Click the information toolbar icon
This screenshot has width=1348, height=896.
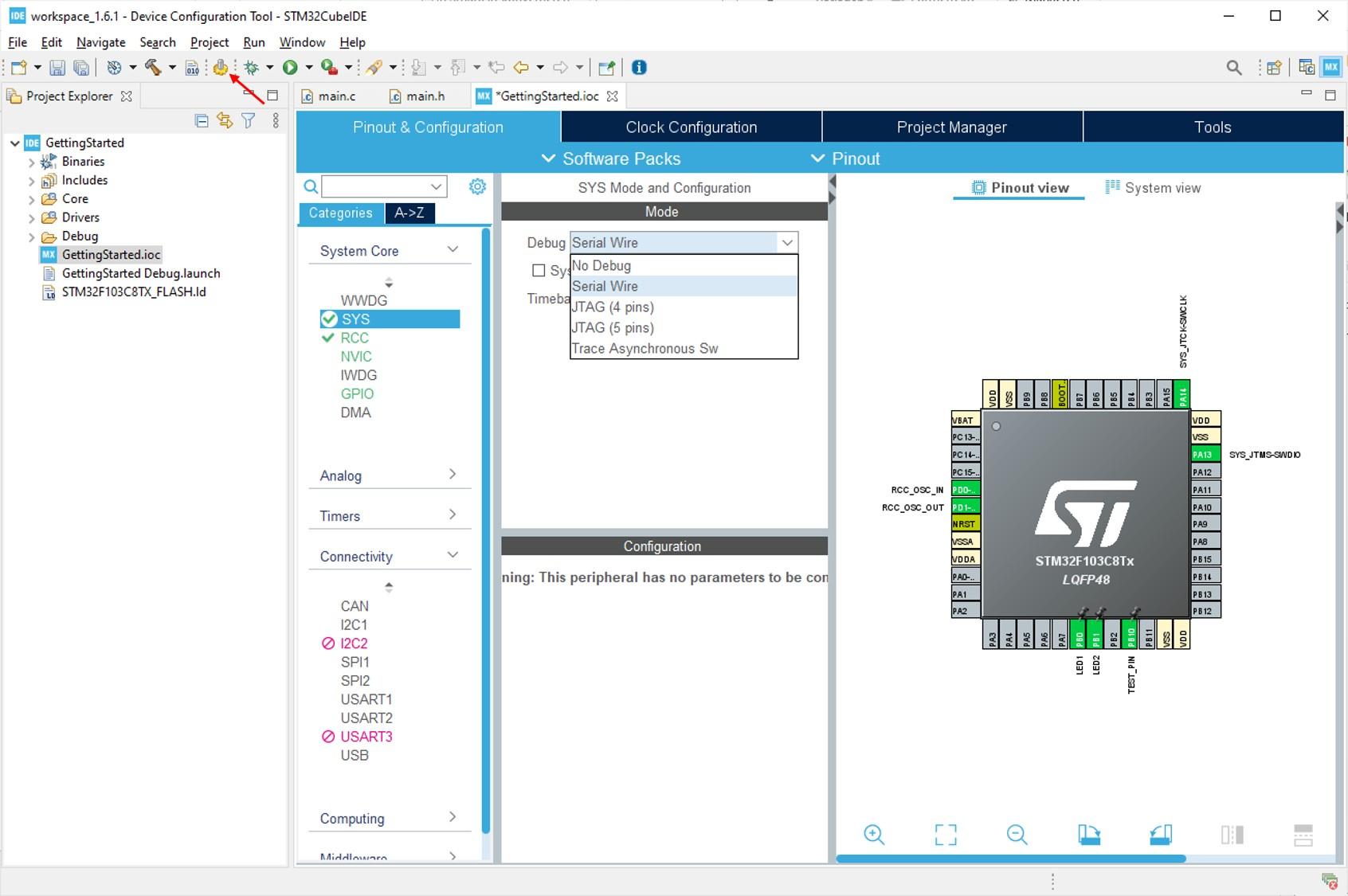coord(639,68)
